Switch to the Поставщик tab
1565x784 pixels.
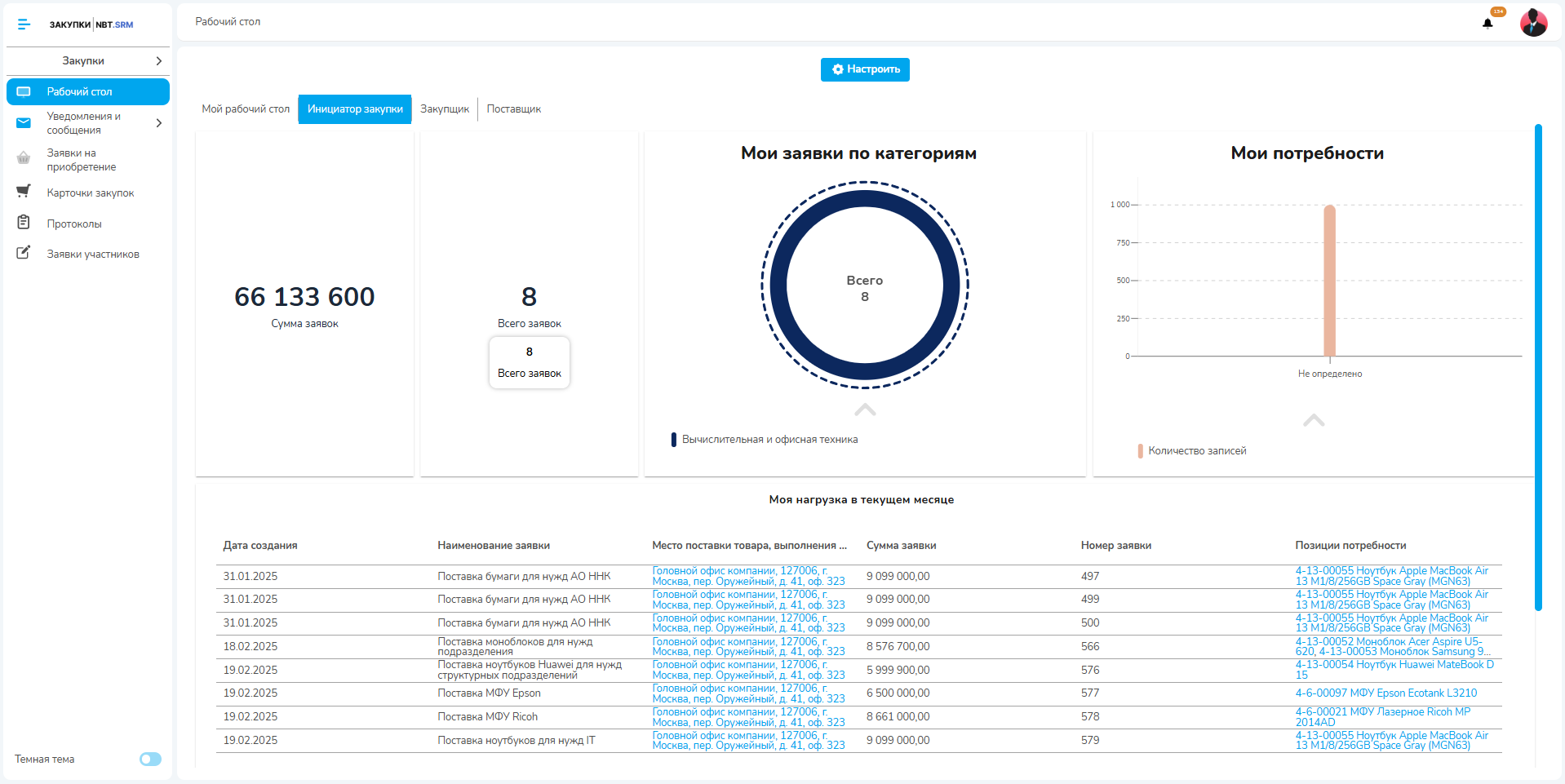click(513, 109)
